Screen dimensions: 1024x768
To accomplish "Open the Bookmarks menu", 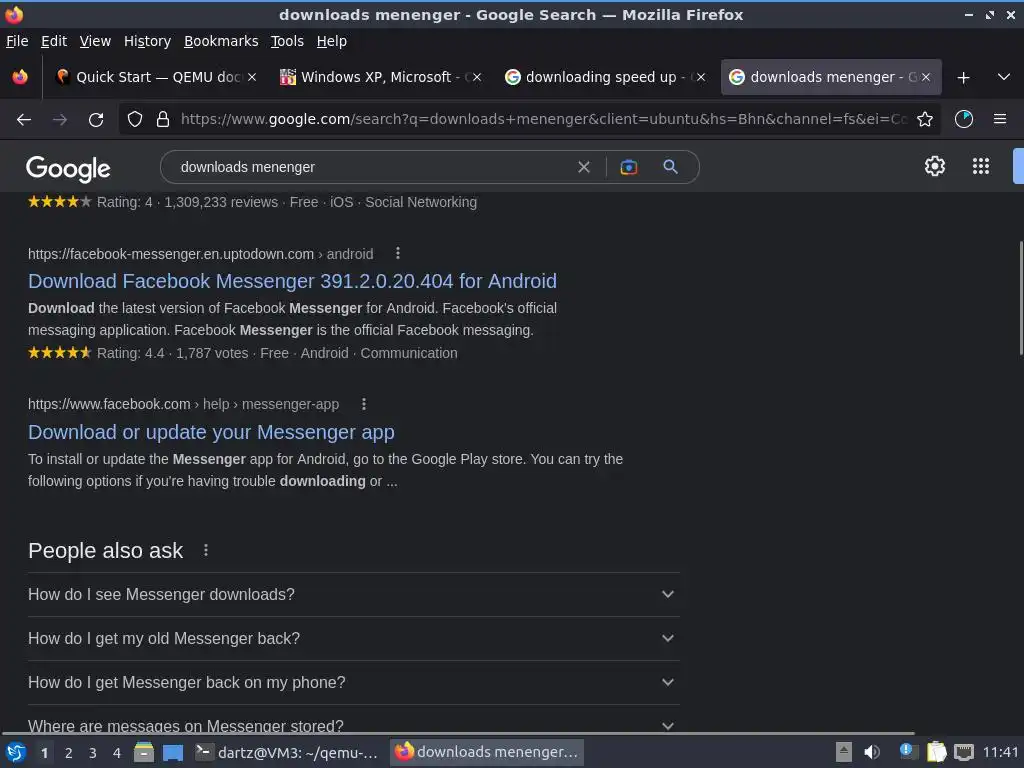I will [221, 41].
